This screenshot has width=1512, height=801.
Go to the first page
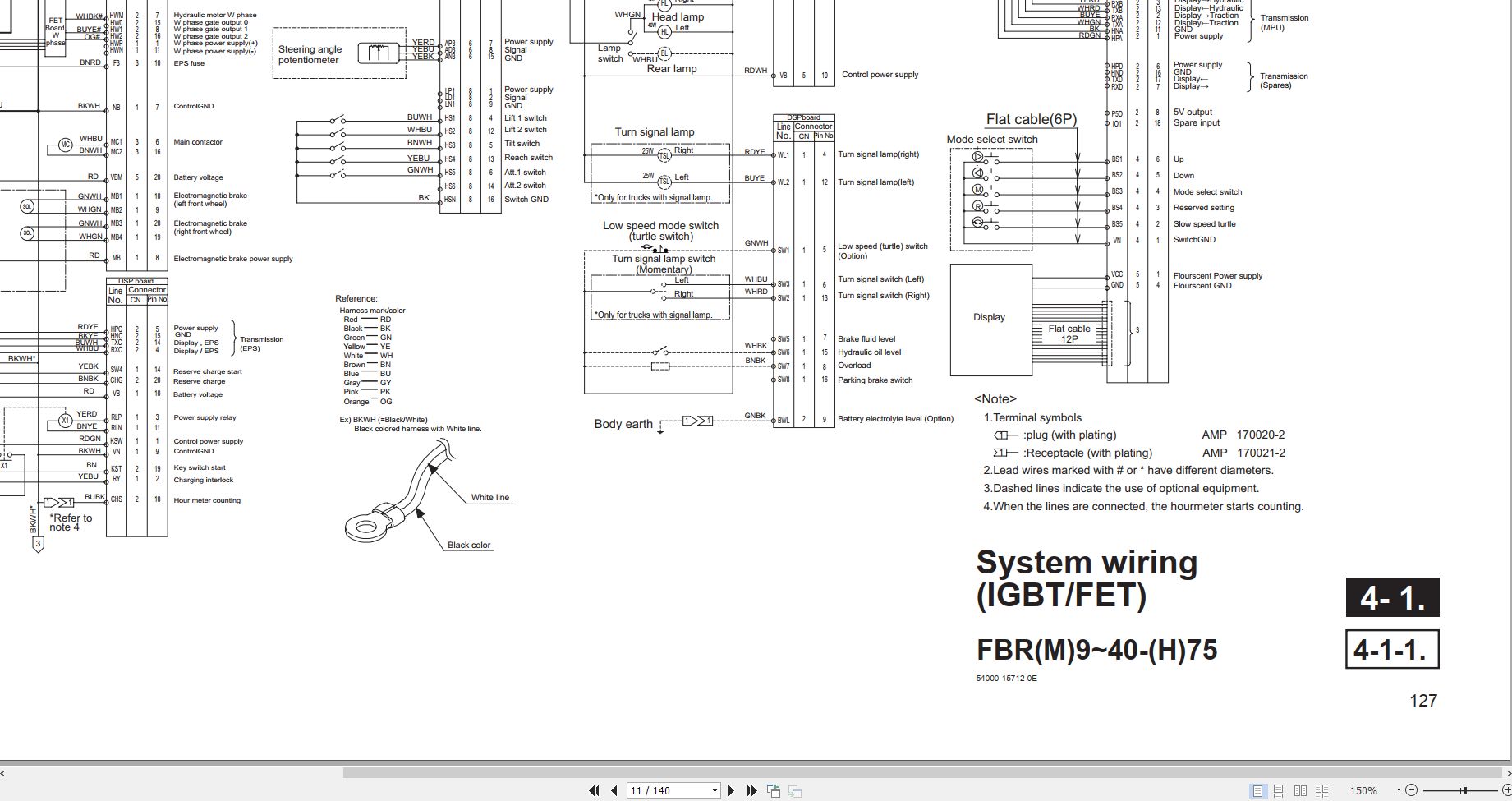tap(594, 790)
